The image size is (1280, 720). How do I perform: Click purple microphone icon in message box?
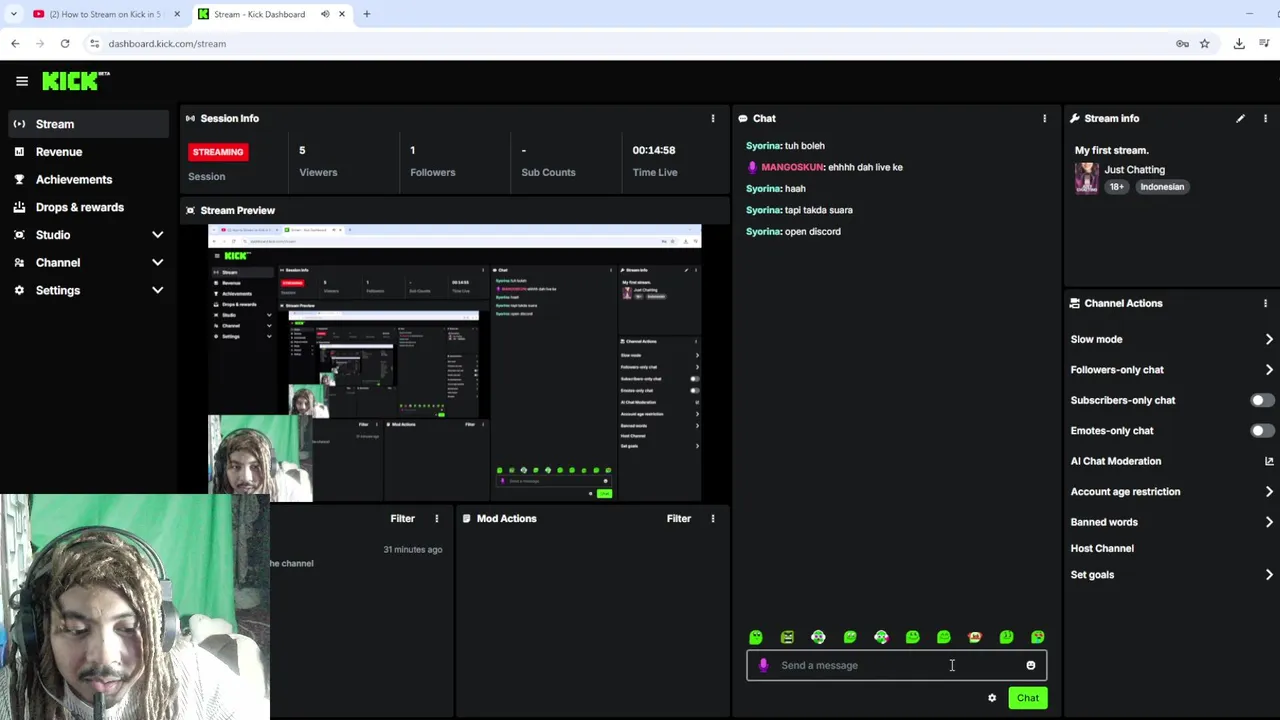coord(764,665)
